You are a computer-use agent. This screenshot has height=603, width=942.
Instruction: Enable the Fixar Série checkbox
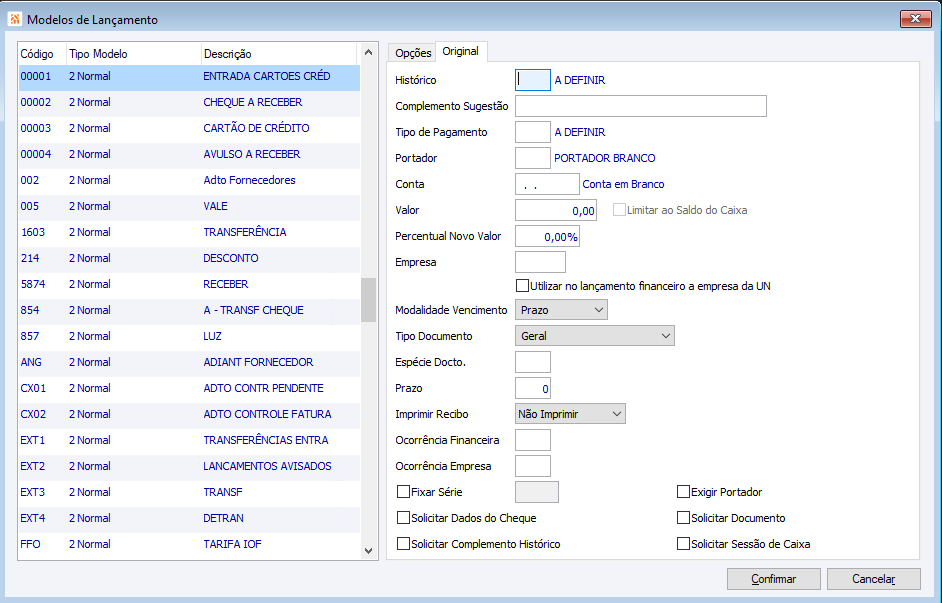(x=404, y=492)
